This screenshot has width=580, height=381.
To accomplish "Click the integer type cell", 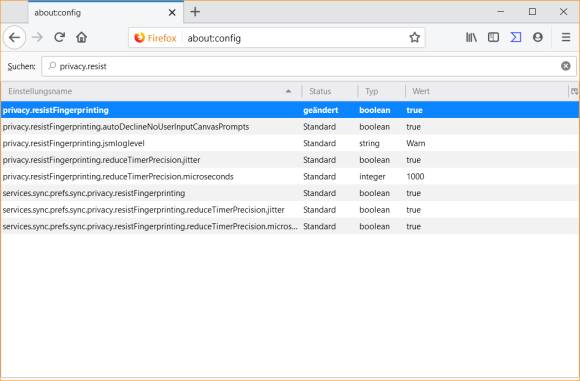I will 372,177.
